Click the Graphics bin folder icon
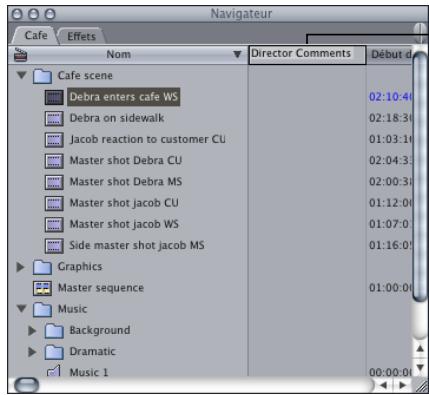Screen dimensions: 429x395 [42, 267]
